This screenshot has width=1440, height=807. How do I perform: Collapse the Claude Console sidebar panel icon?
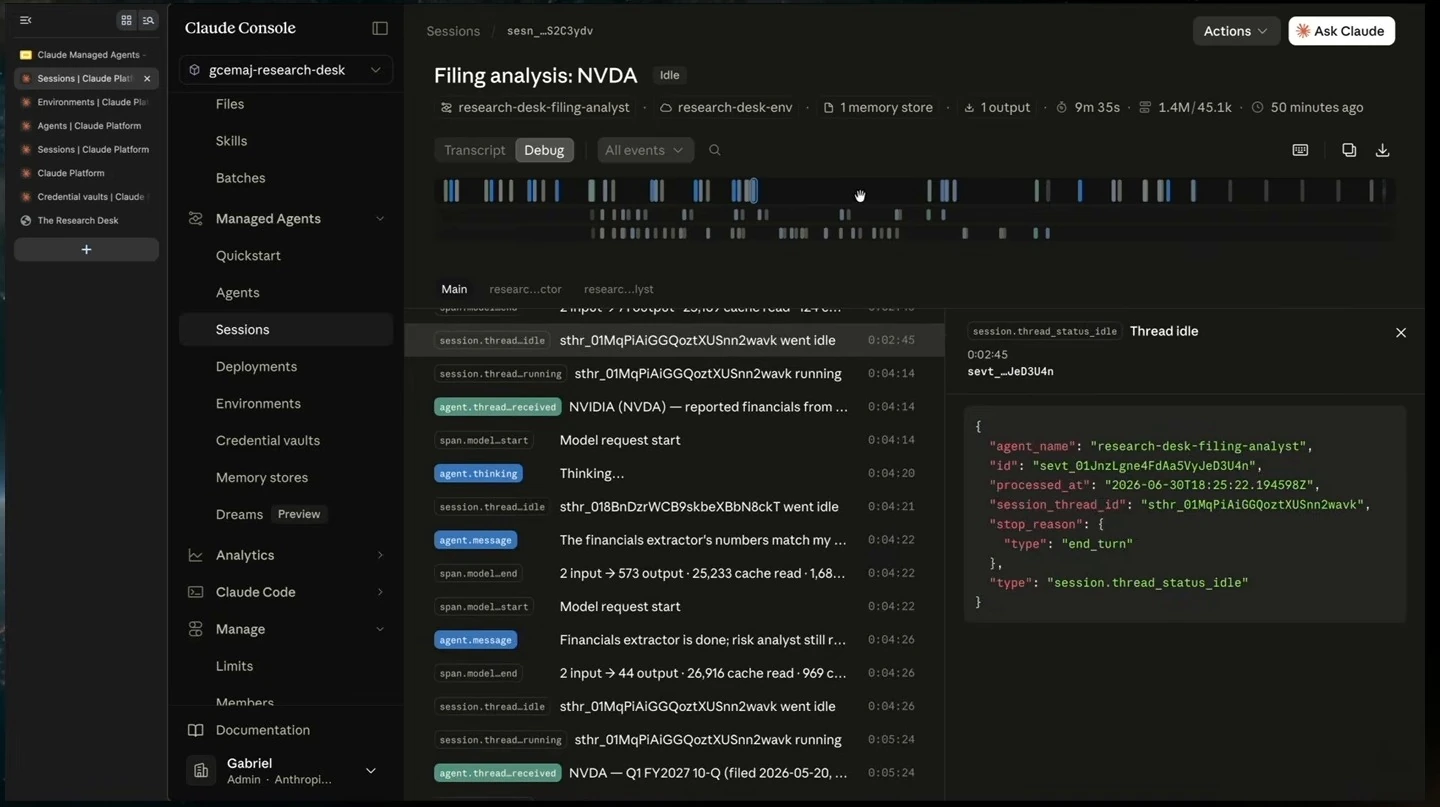click(380, 28)
